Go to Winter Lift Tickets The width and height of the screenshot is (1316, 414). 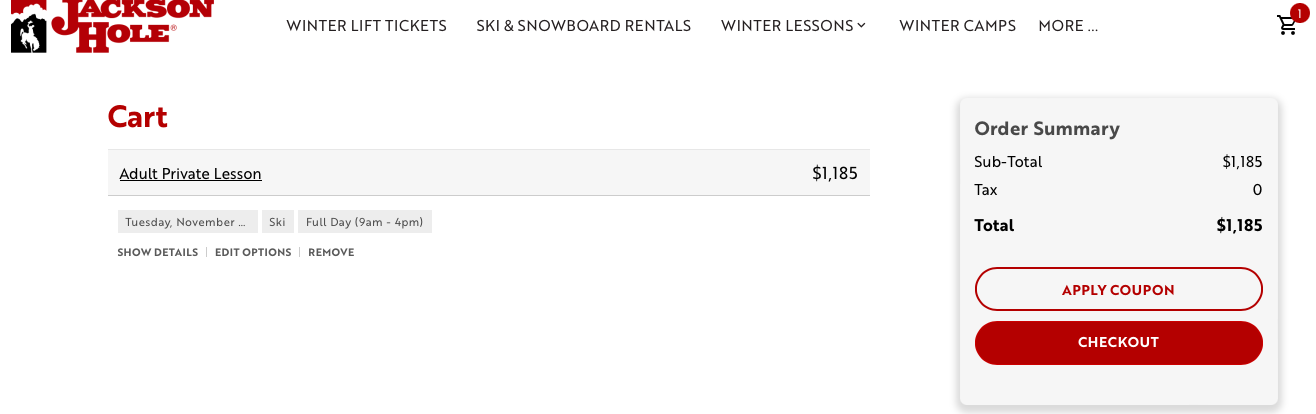[x=366, y=26]
